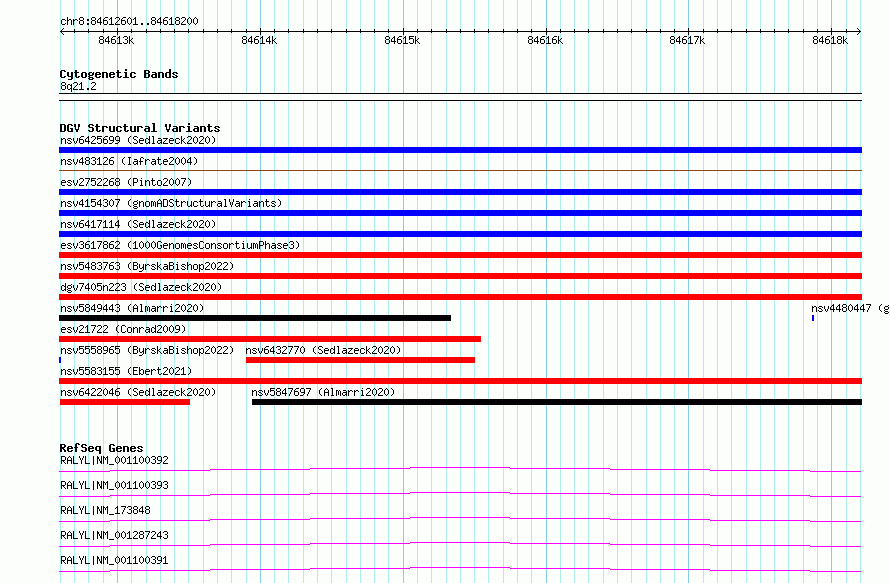
Task: Open the dgv7405n223 (Sedlazeck2020) label
Action: pos(141,287)
